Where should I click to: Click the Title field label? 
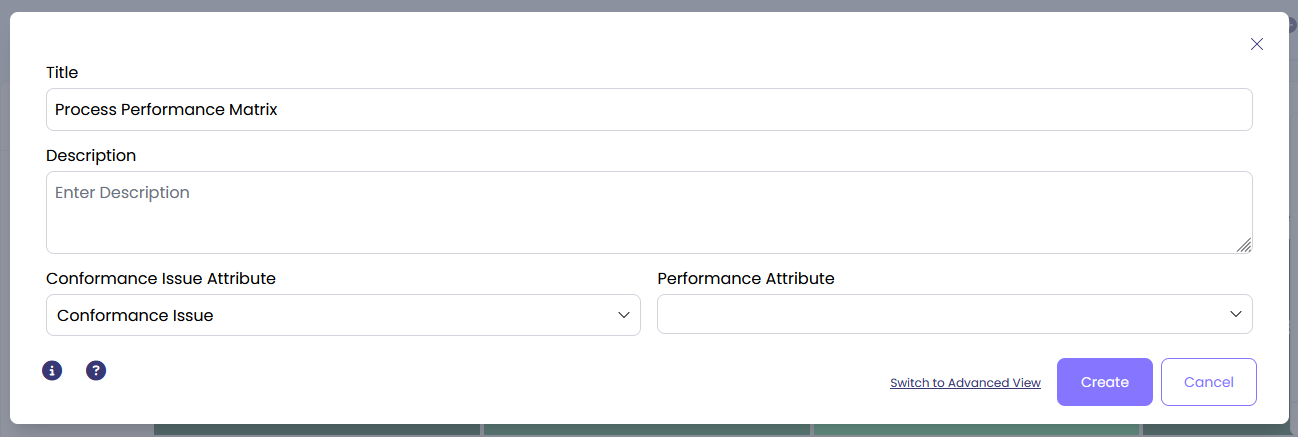click(62, 73)
